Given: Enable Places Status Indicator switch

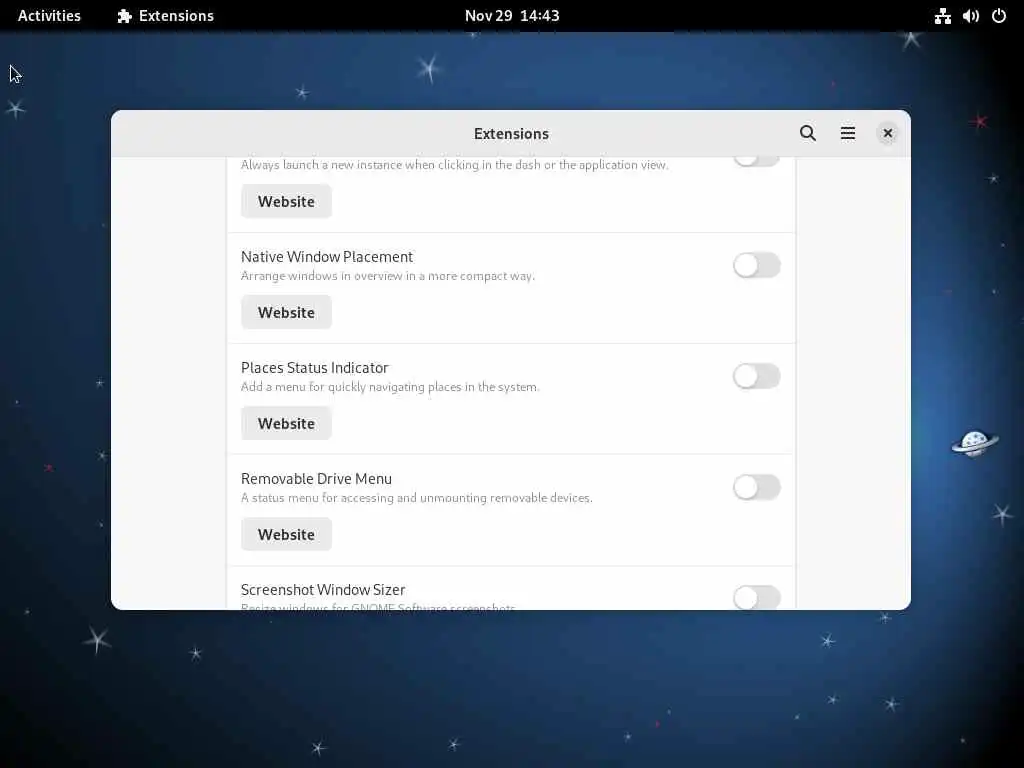Looking at the screenshot, I should tap(756, 376).
